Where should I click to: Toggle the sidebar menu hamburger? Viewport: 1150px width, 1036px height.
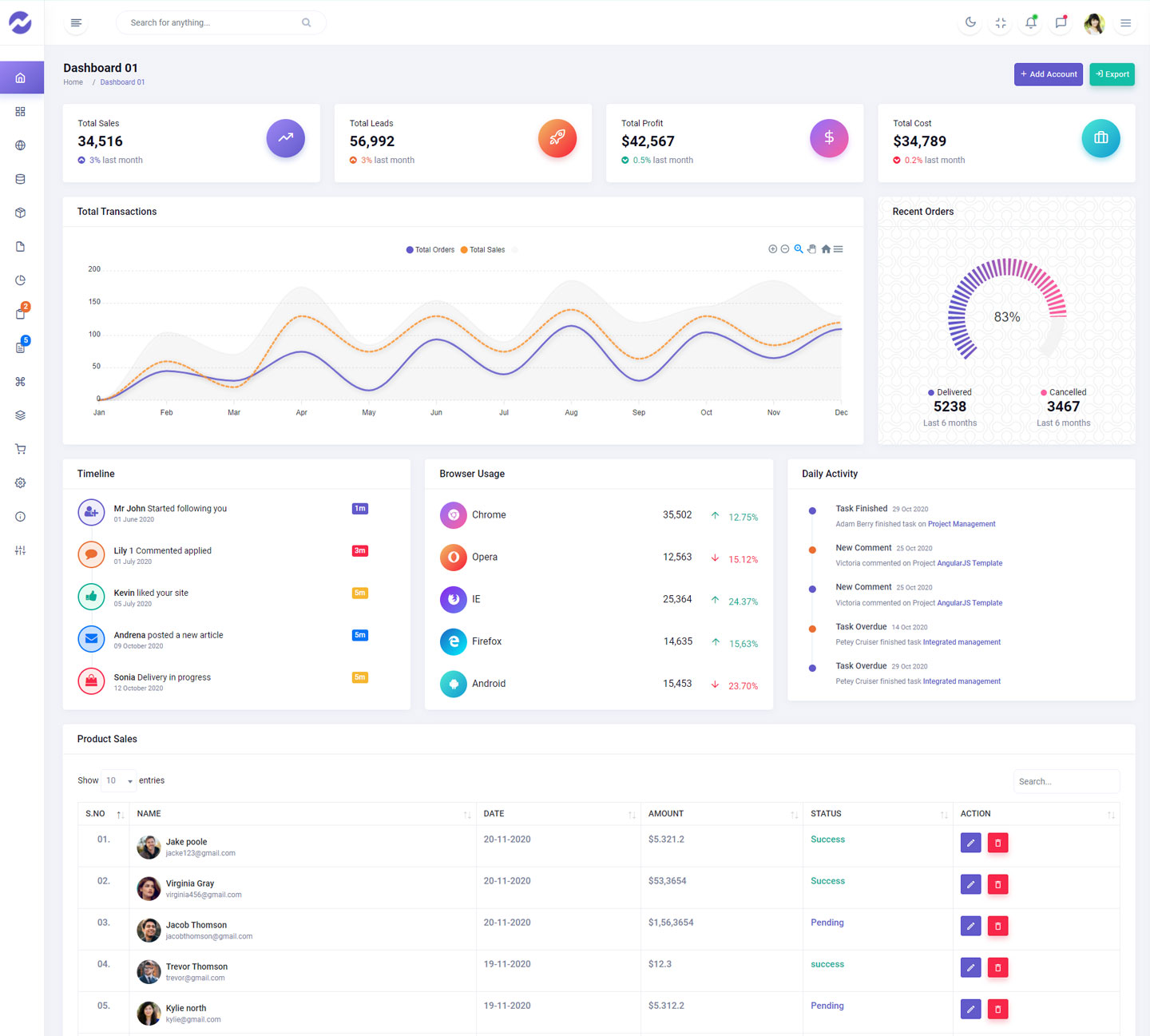76,23
